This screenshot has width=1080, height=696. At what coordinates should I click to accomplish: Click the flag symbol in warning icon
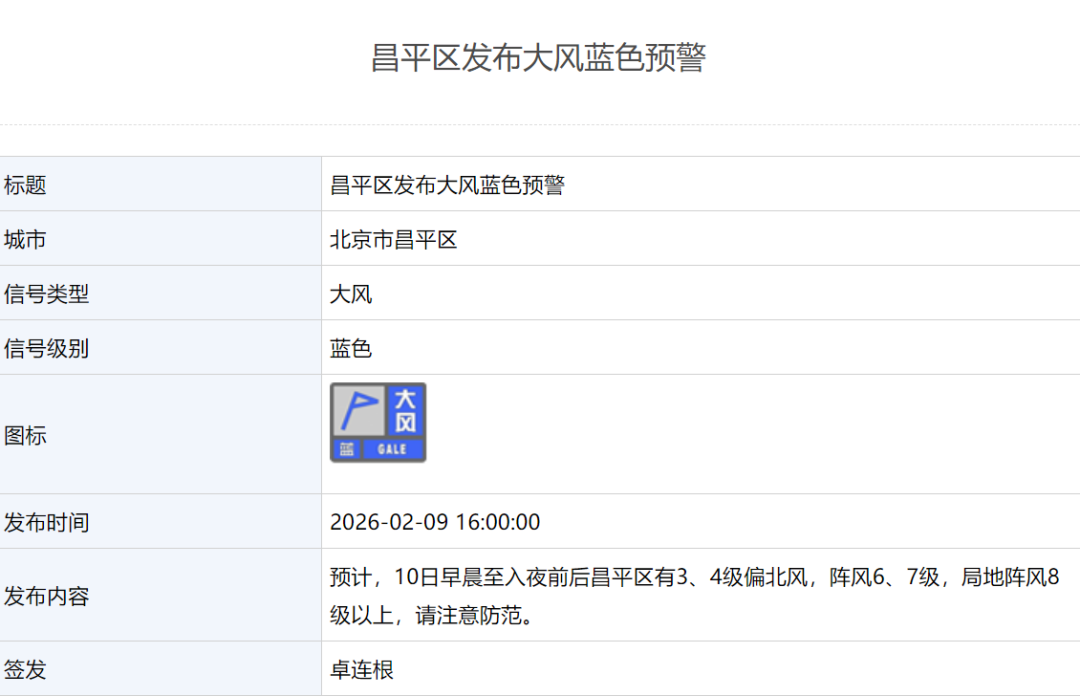coord(358,410)
